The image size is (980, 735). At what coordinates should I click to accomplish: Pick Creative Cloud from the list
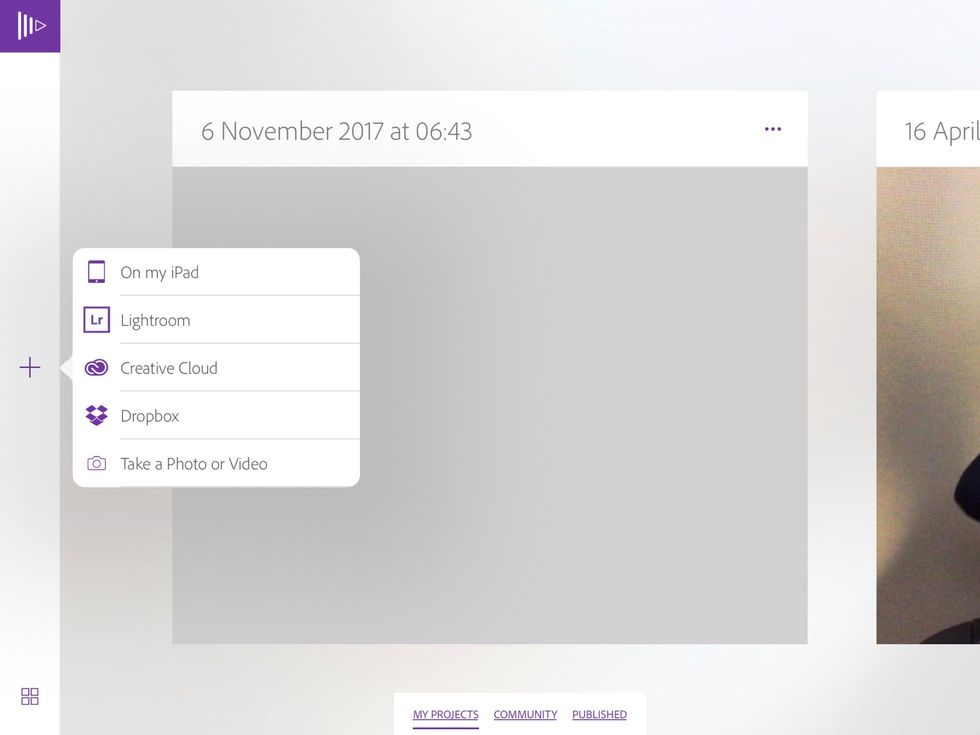(x=216, y=368)
